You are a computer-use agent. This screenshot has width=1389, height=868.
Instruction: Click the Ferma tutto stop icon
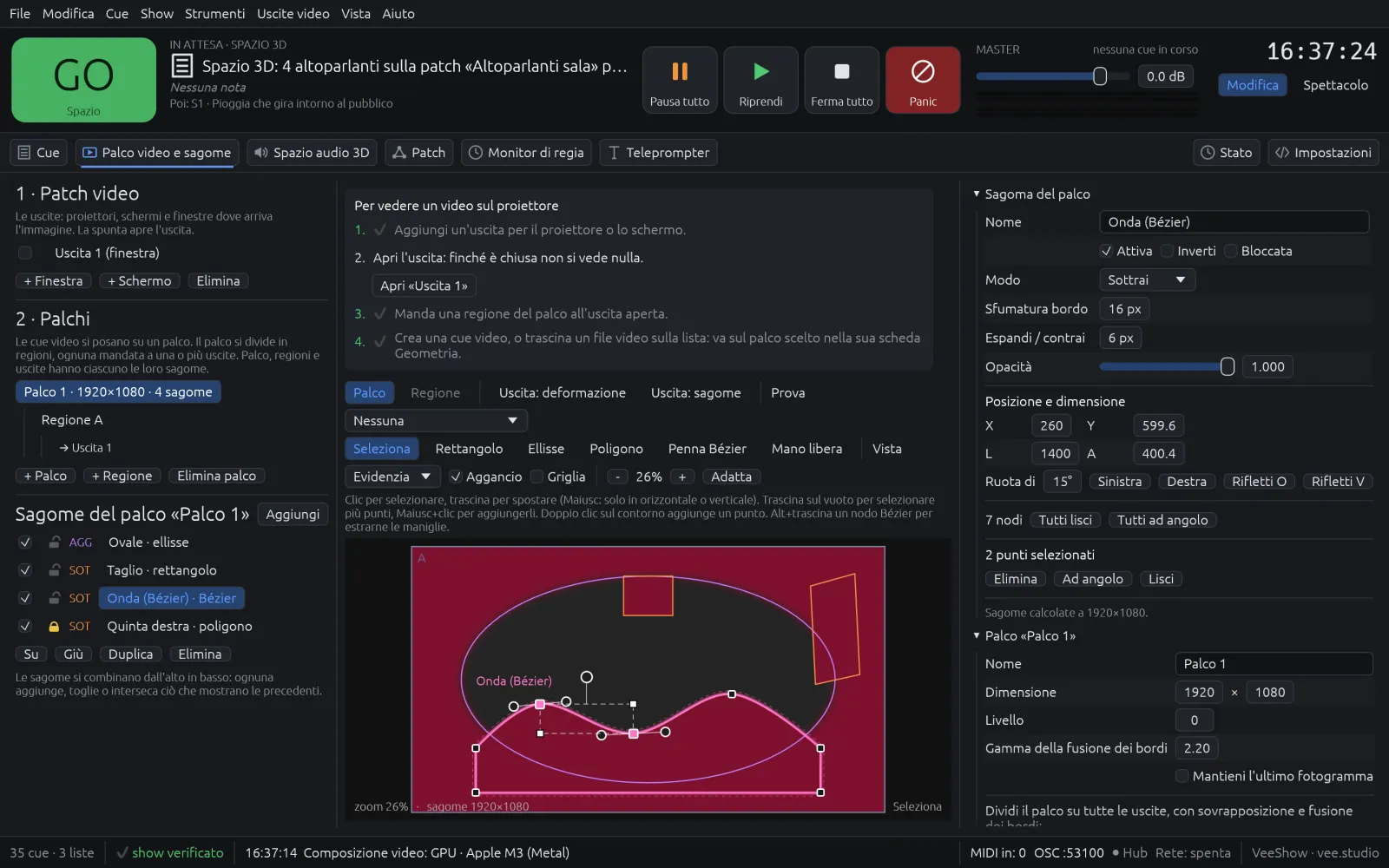click(842, 71)
